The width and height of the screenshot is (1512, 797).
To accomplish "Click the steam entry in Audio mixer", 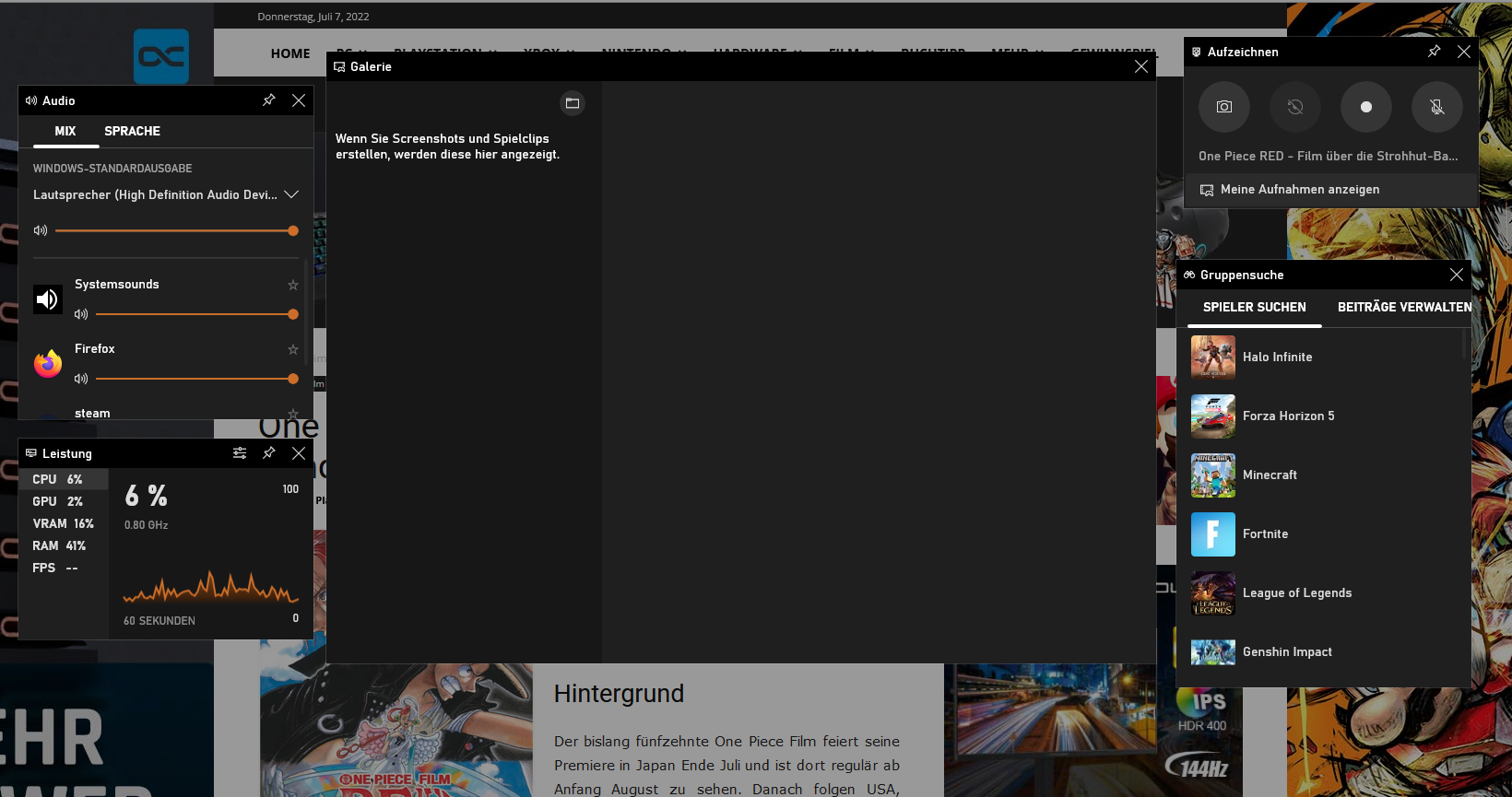I will [92, 414].
